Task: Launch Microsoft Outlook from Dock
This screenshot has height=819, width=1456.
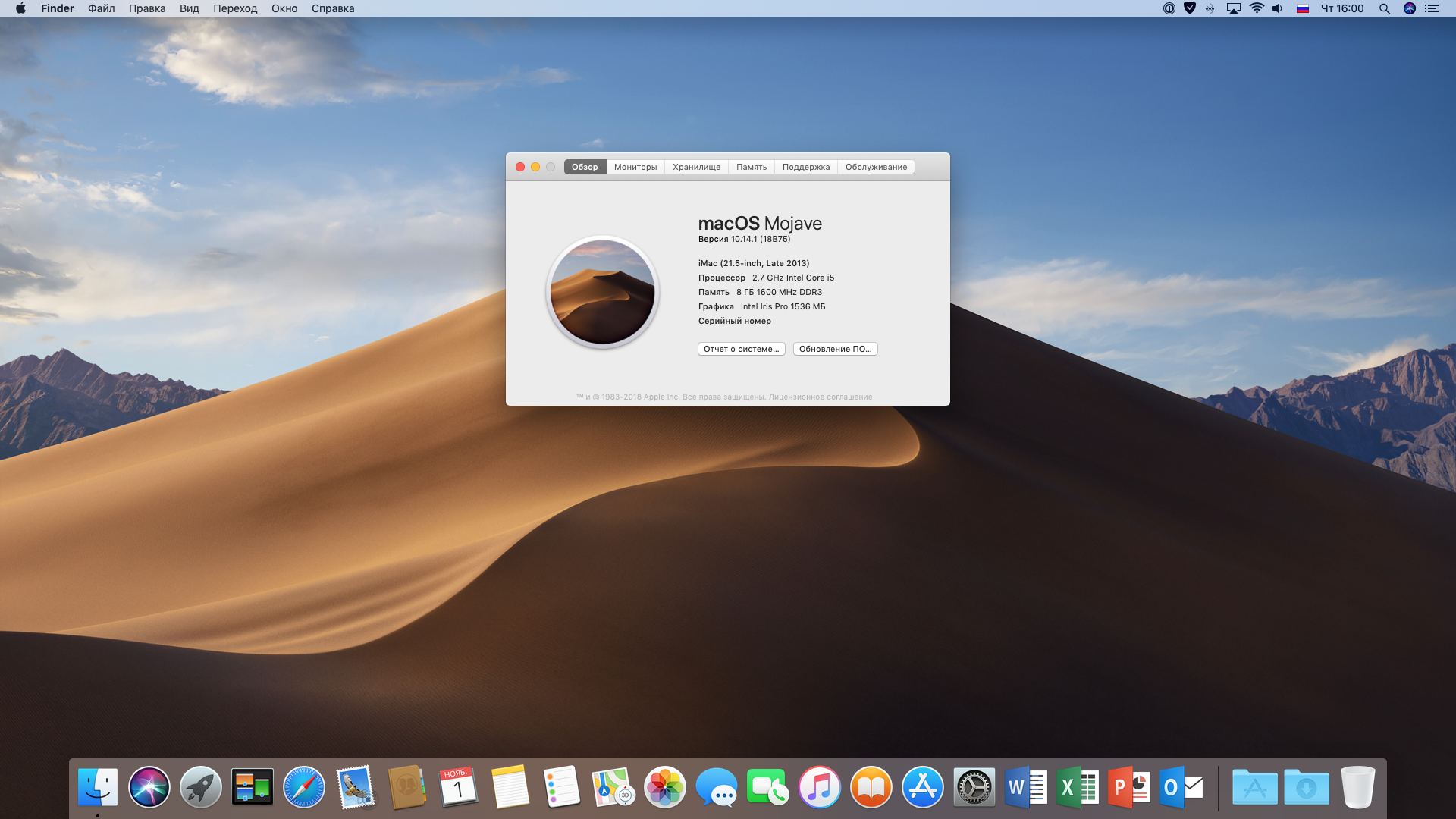Action: pyautogui.click(x=1181, y=787)
